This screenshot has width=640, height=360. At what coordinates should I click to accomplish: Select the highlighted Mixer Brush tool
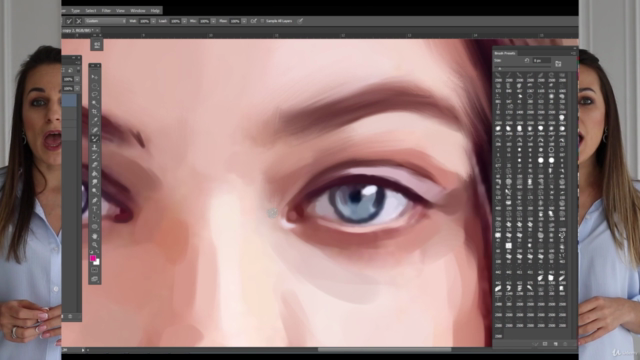pos(95,139)
